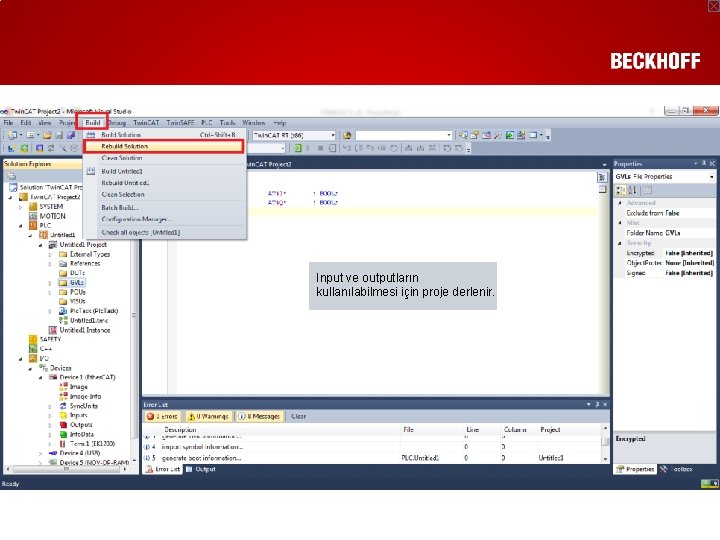Viewport: 720px width, 540px height.
Task: Click Check all objects [Untitled1] entry
Action: point(165,232)
